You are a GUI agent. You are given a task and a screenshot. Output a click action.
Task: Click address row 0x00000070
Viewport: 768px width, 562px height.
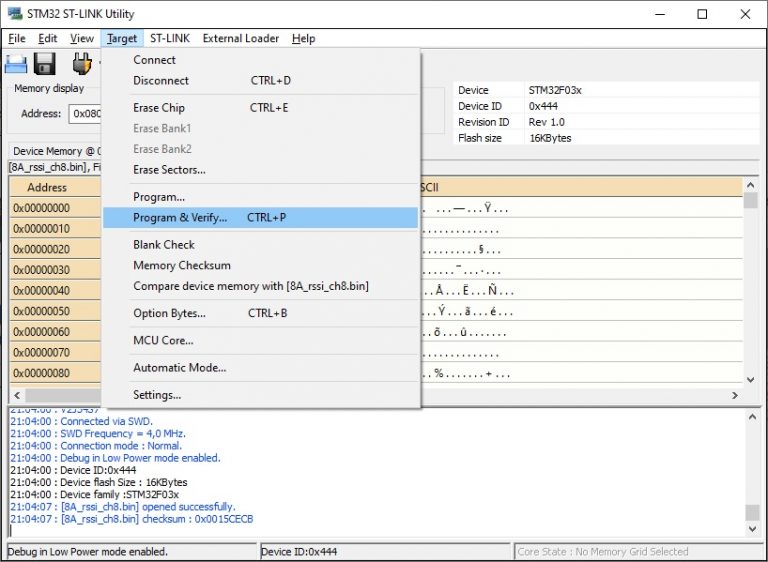point(55,352)
